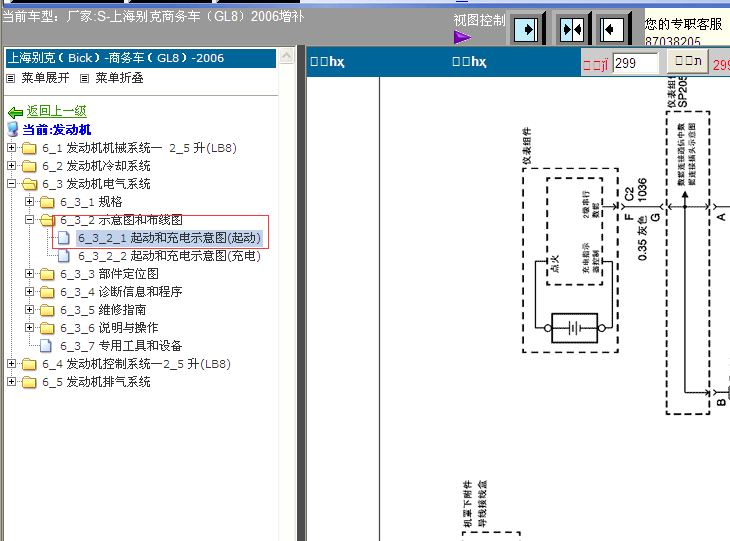Click the page icon of 6_3_2_1
The image size is (730, 541).
click(x=64, y=238)
